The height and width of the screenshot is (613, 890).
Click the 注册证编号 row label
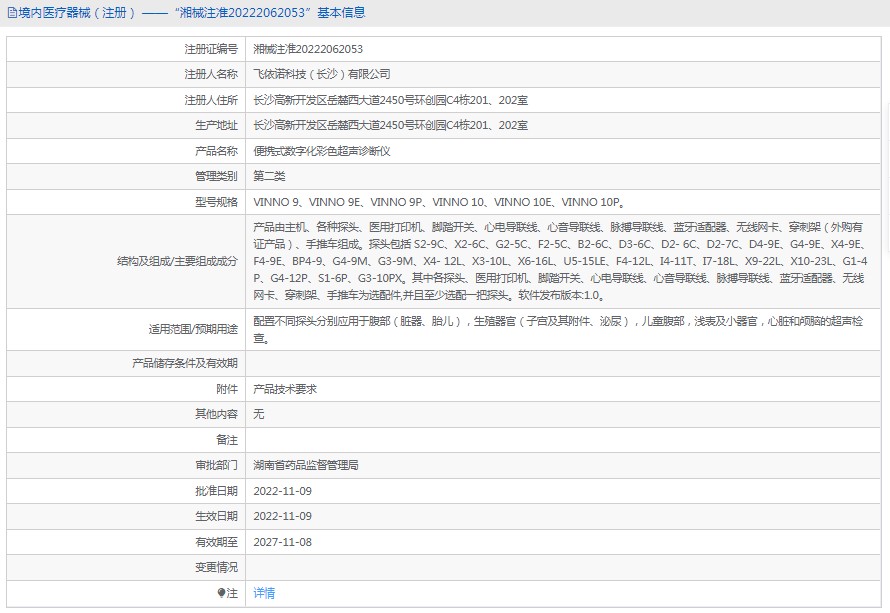coord(211,49)
